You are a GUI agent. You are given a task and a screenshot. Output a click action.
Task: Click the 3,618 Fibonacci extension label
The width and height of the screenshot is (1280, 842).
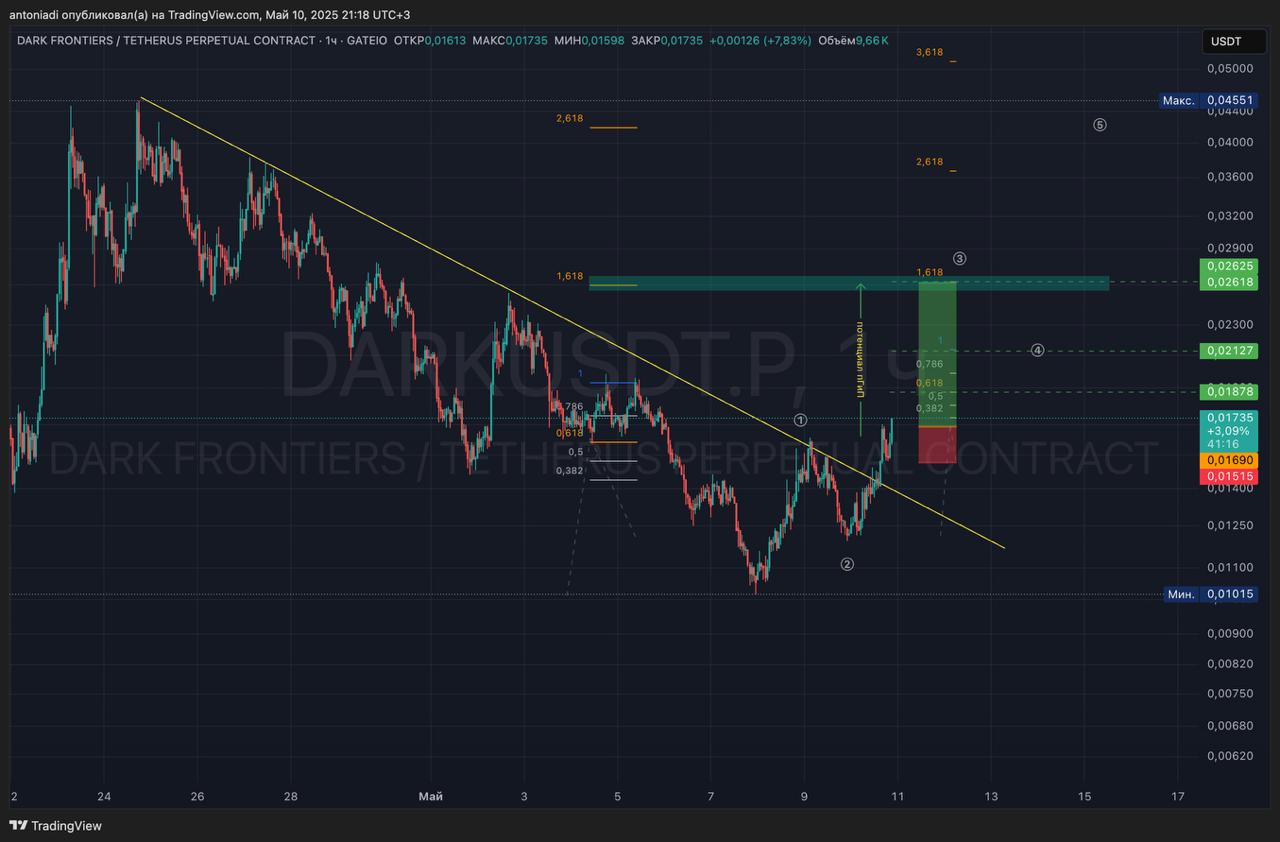pos(929,52)
